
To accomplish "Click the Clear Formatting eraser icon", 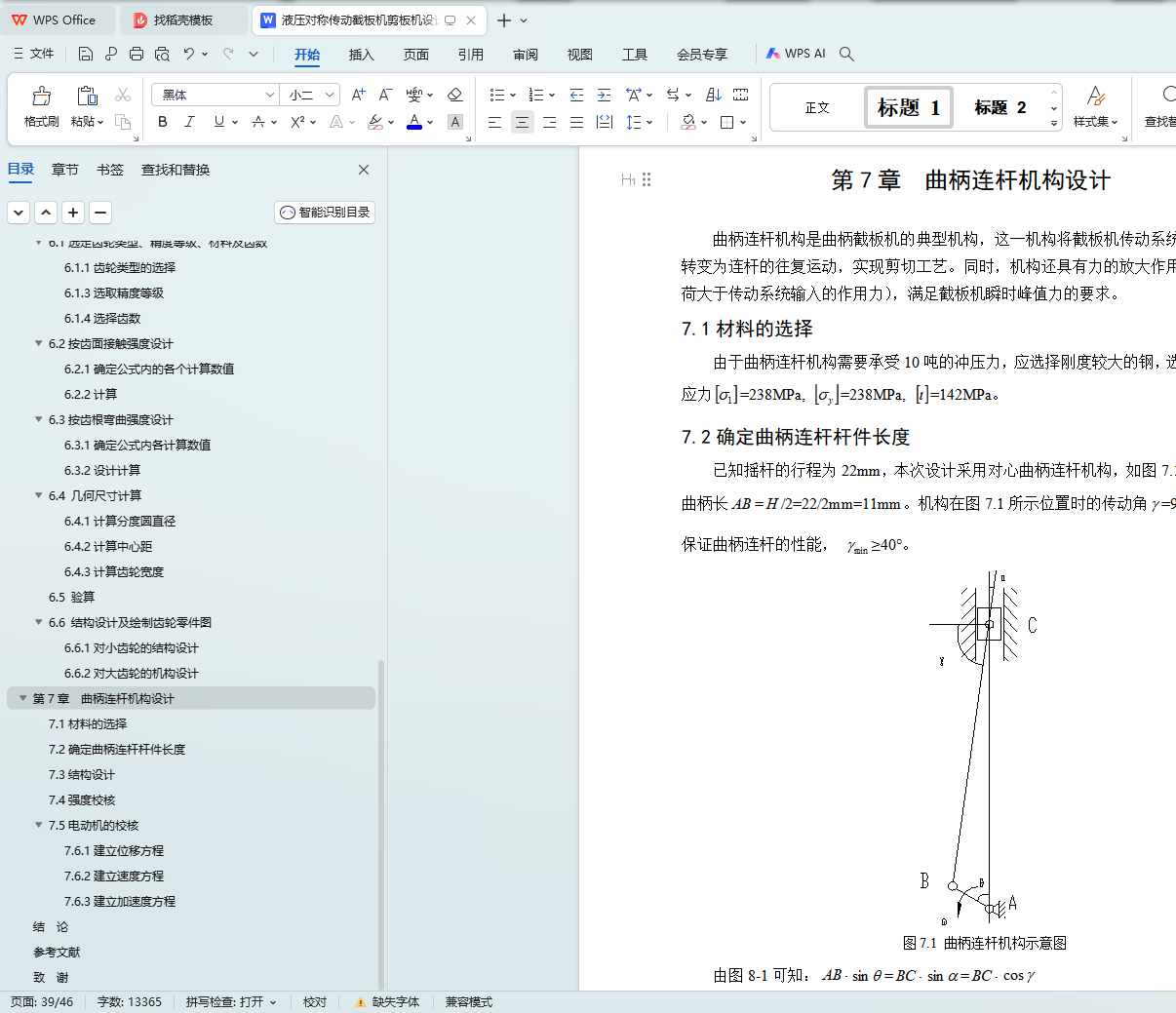I will [454, 95].
